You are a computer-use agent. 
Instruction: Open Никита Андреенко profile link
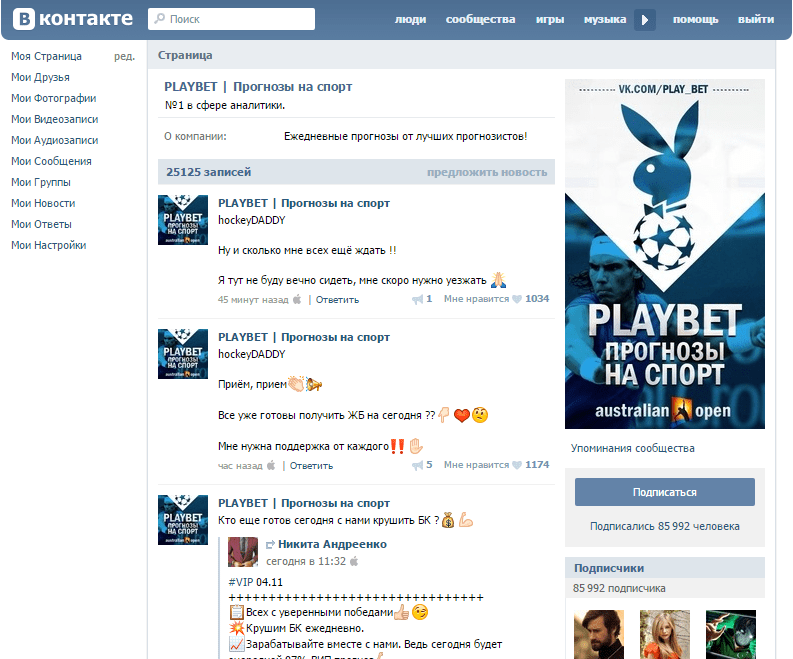(332, 544)
